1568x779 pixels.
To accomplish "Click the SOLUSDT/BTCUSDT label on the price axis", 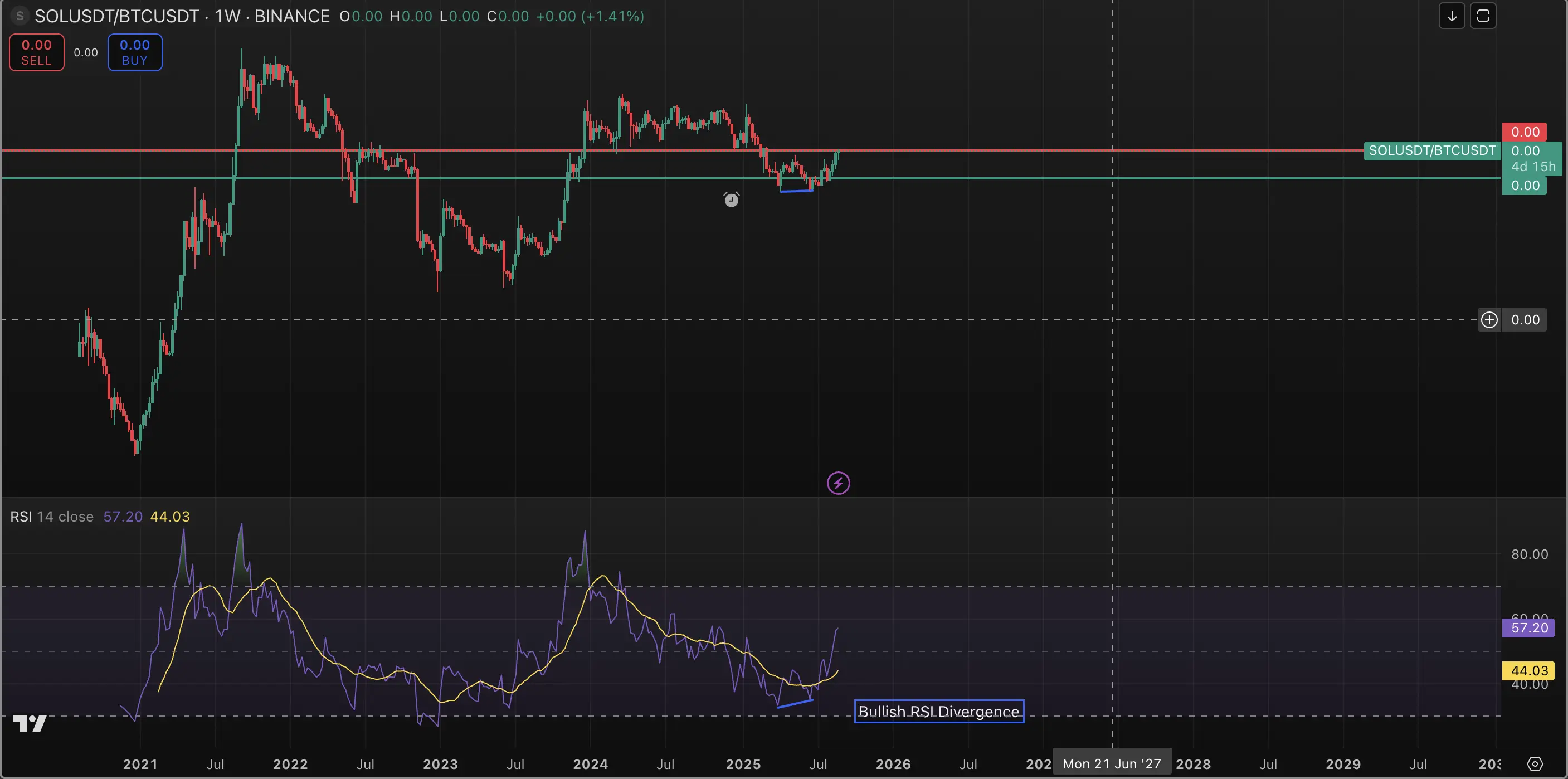I will [x=1431, y=150].
